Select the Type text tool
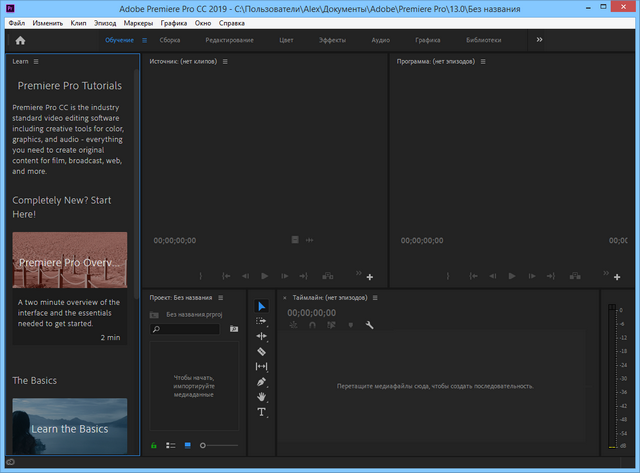Screen dimensions: 640x473 point(262,412)
